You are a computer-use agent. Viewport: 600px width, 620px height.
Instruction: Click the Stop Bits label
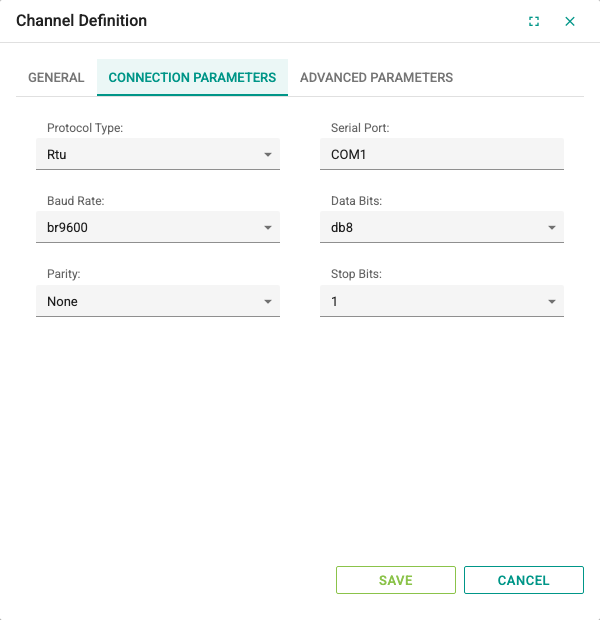[356, 274]
